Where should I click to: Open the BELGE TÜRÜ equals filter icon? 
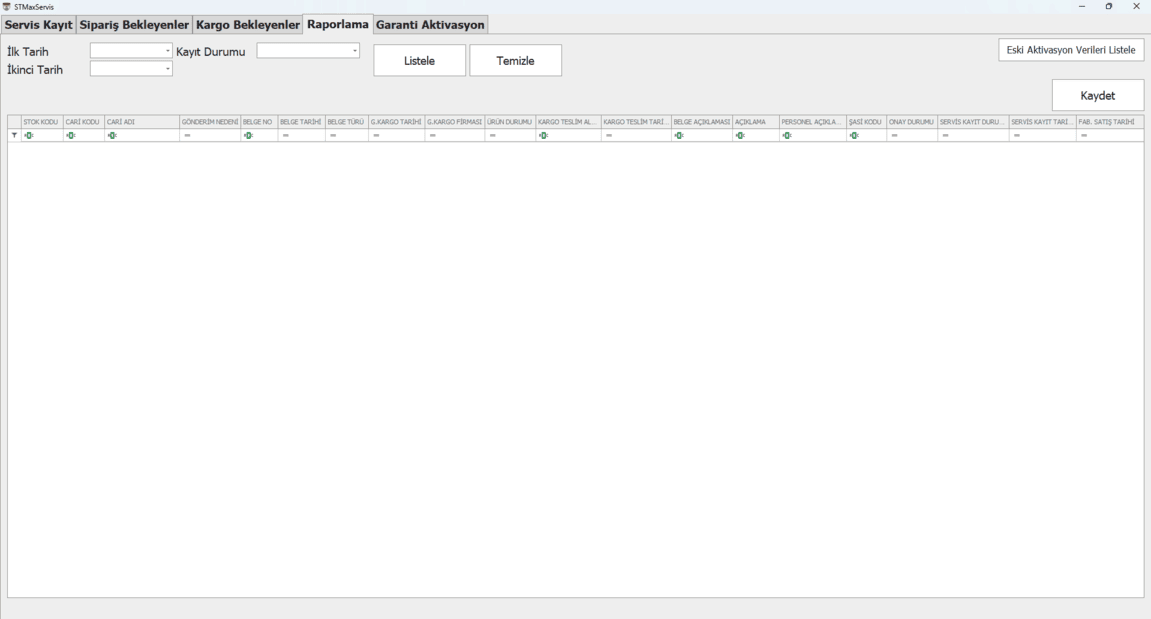coord(333,135)
